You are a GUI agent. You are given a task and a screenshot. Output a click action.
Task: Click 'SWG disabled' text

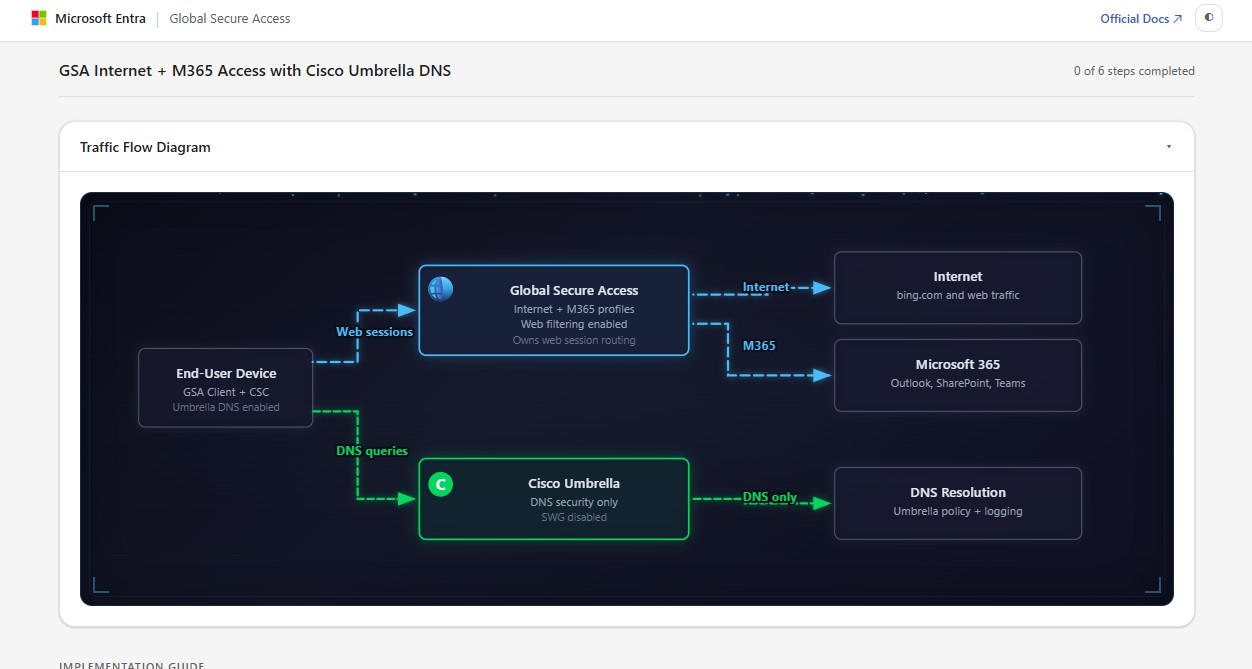click(x=574, y=517)
